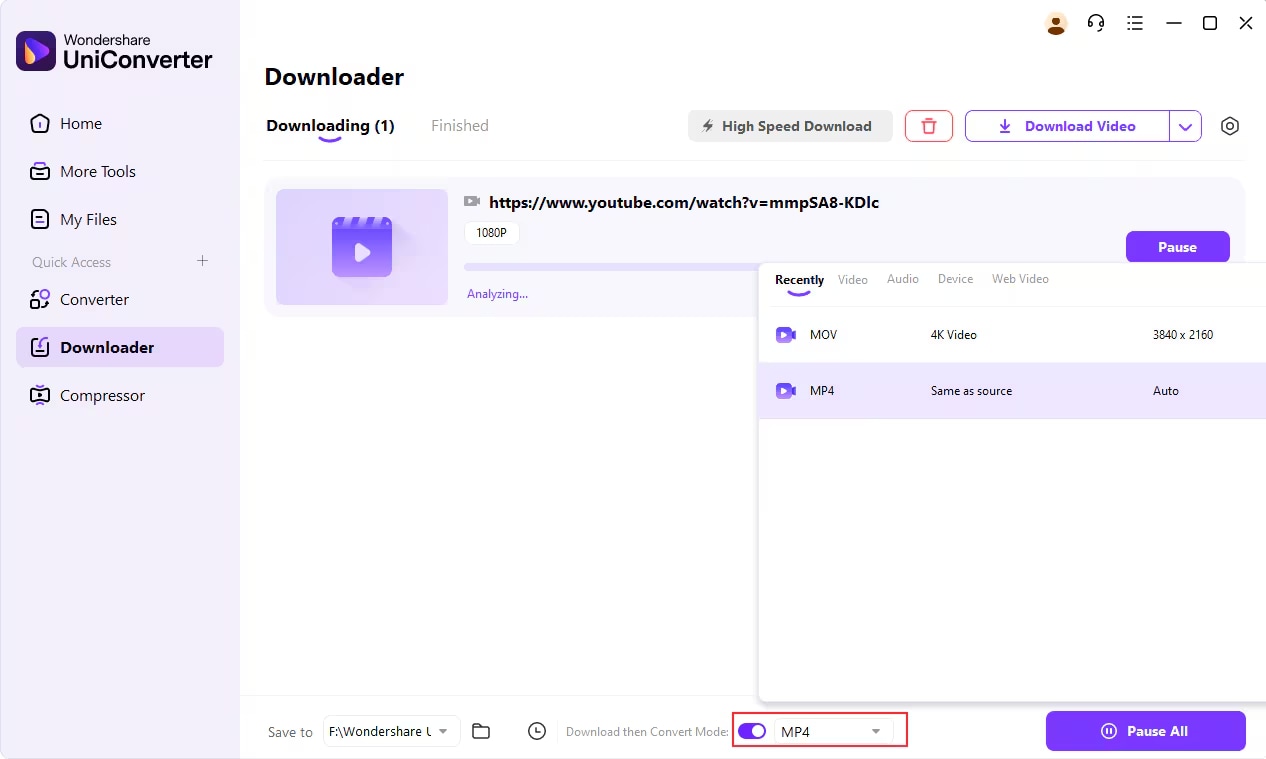The height and width of the screenshot is (759, 1266).
Task: Click the camera icon beside YouTube URL
Action: click(x=472, y=202)
